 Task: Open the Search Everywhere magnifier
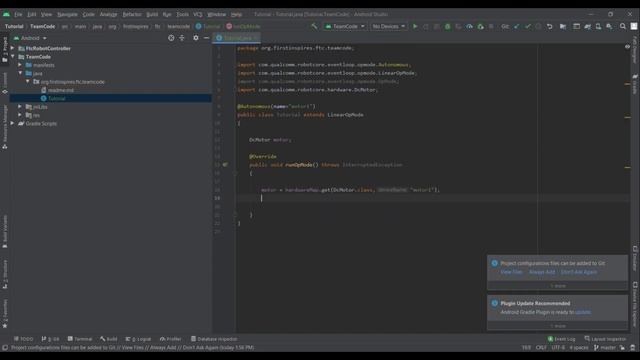(x=623, y=26)
